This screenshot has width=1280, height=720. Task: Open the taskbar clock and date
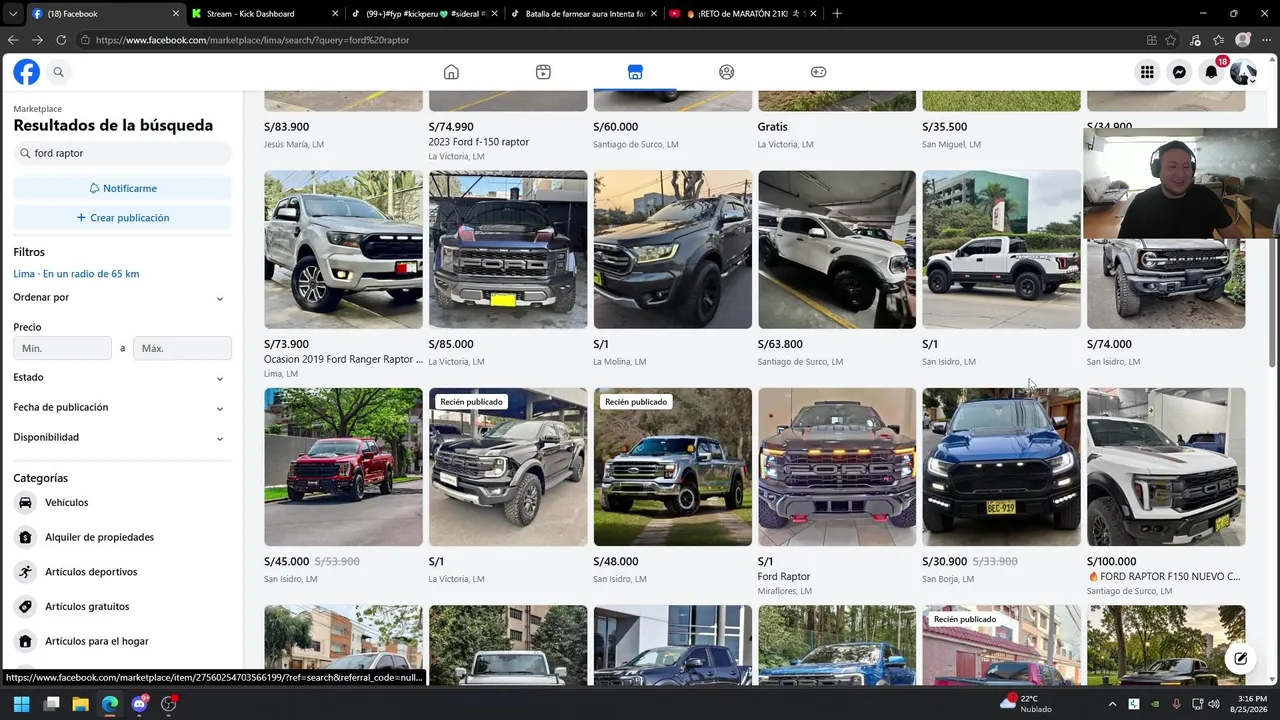1247,704
